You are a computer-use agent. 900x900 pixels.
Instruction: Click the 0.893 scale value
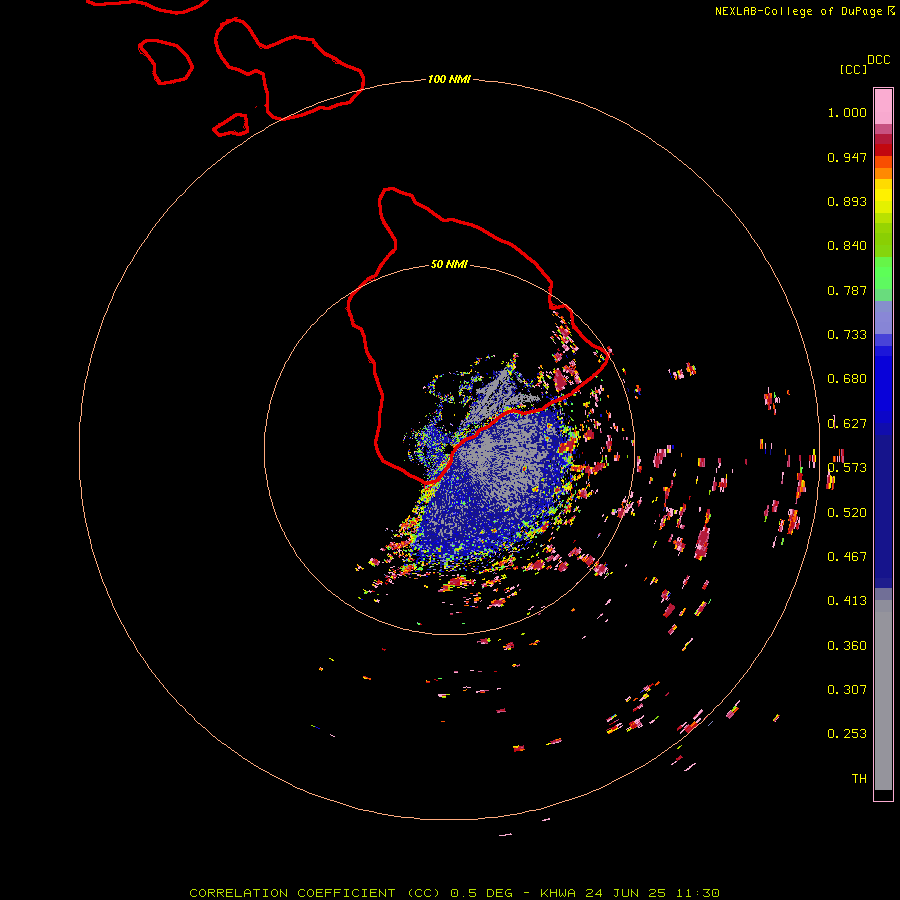click(x=847, y=201)
